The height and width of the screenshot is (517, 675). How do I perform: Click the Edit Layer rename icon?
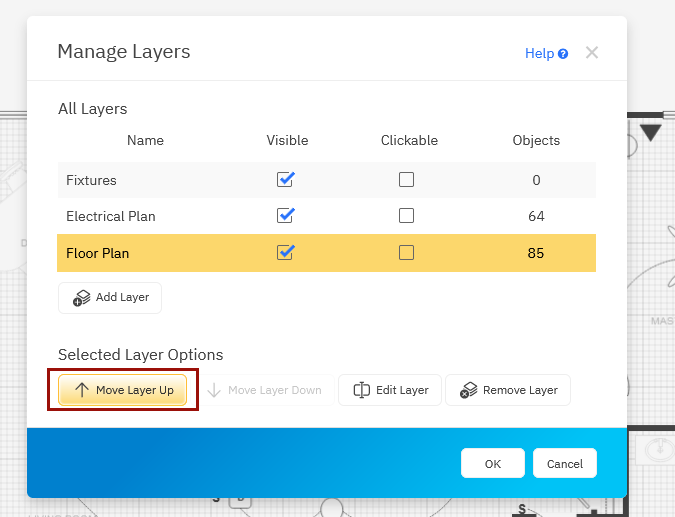click(361, 390)
